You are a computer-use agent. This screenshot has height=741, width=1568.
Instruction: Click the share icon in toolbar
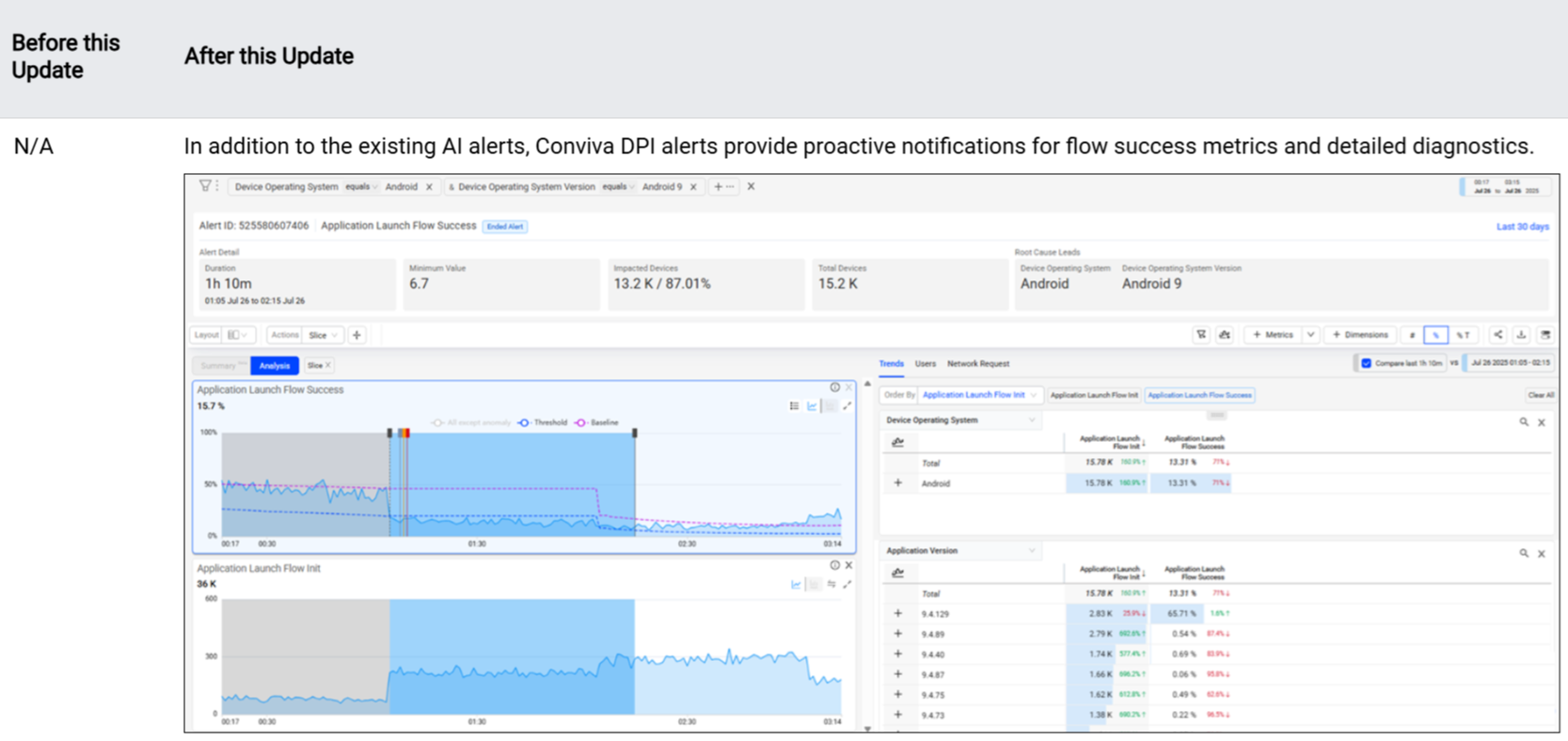[1497, 335]
